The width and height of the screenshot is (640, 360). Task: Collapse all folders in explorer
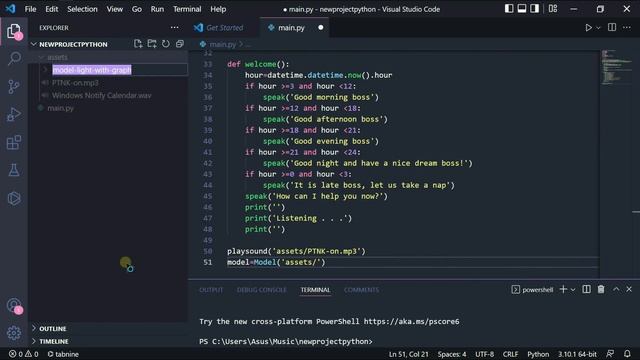[x=180, y=44]
